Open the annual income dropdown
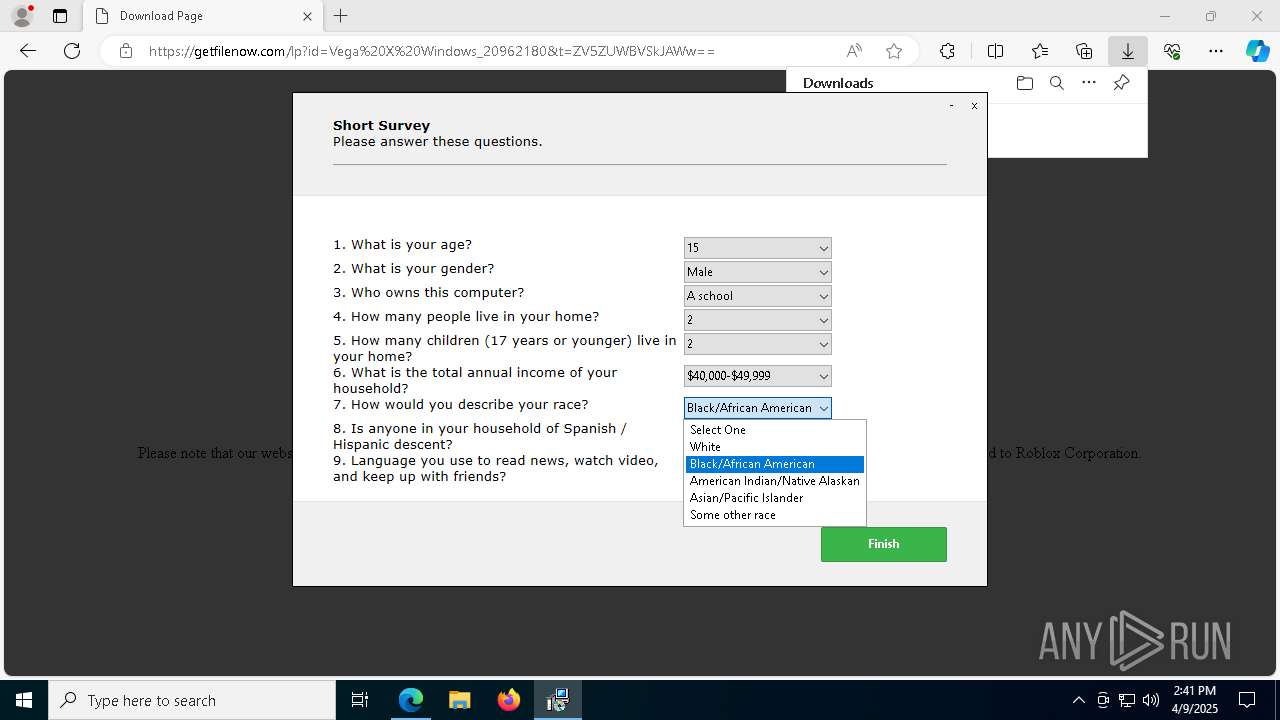This screenshot has height=720, width=1280. click(758, 376)
